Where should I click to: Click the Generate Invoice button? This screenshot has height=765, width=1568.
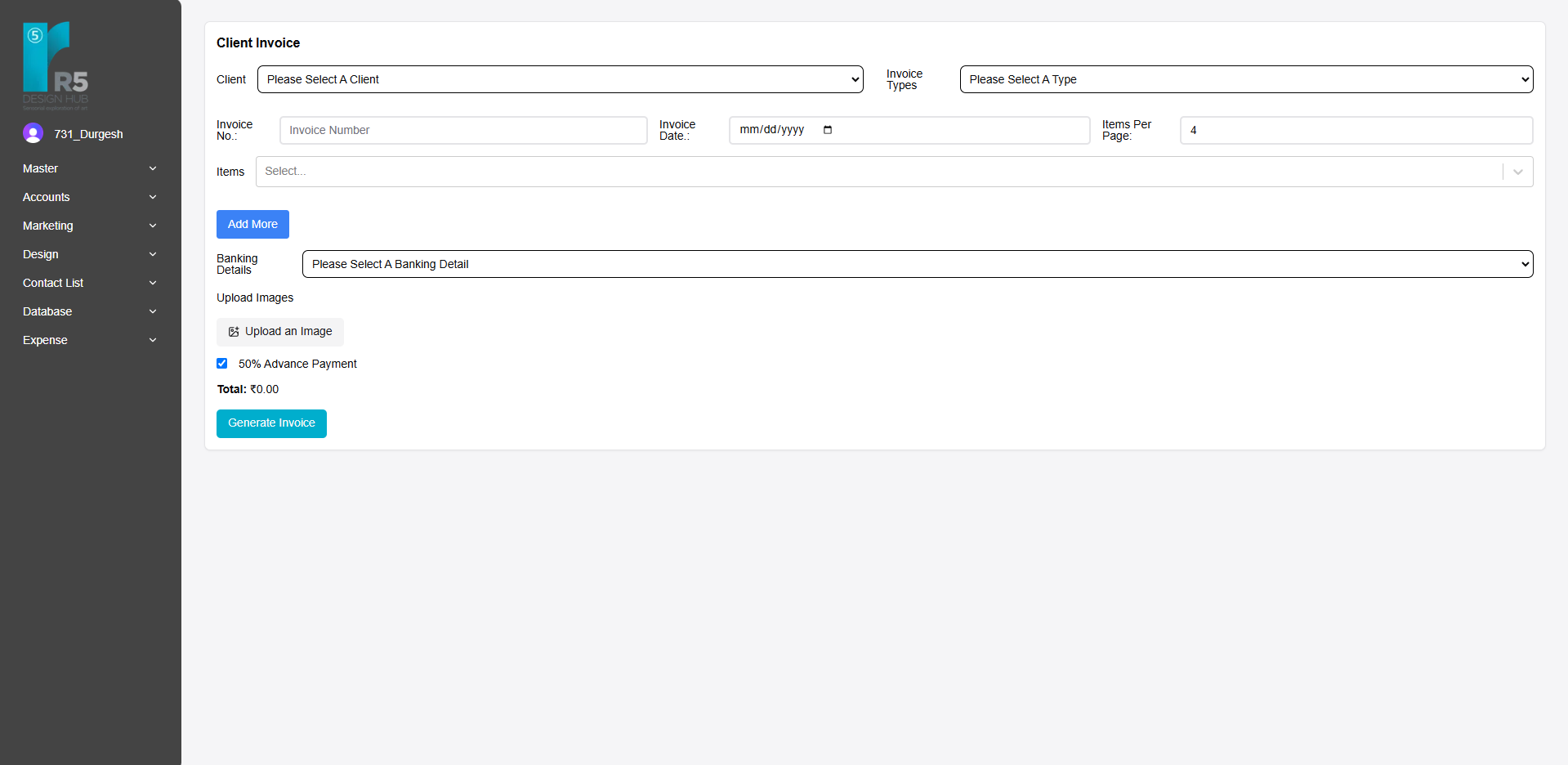(x=271, y=423)
